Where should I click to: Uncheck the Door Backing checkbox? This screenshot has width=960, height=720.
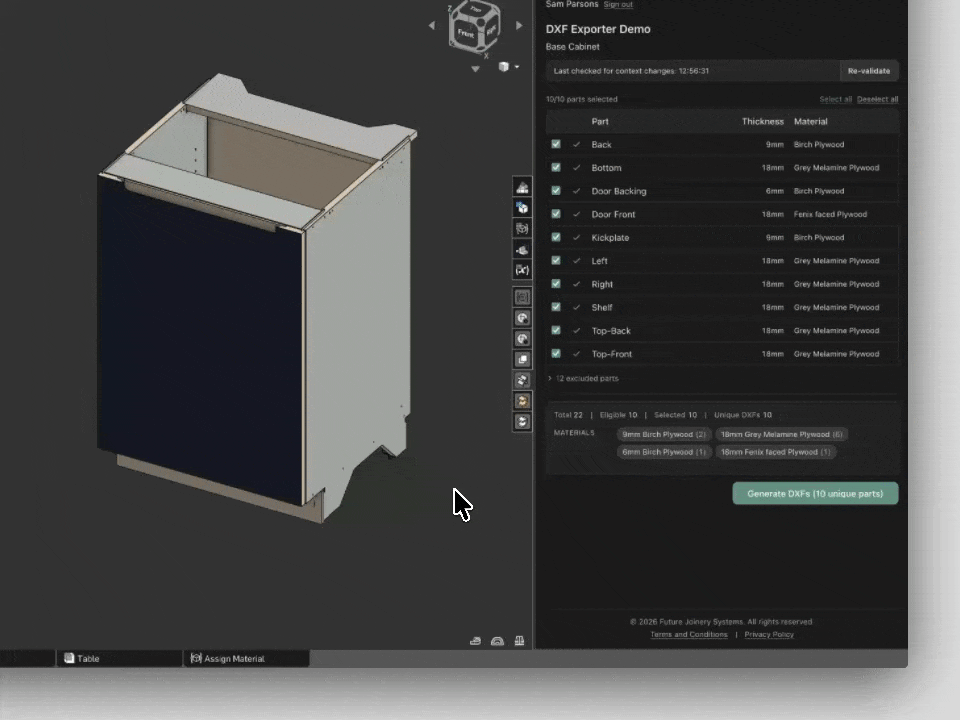click(x=556, y=190)
